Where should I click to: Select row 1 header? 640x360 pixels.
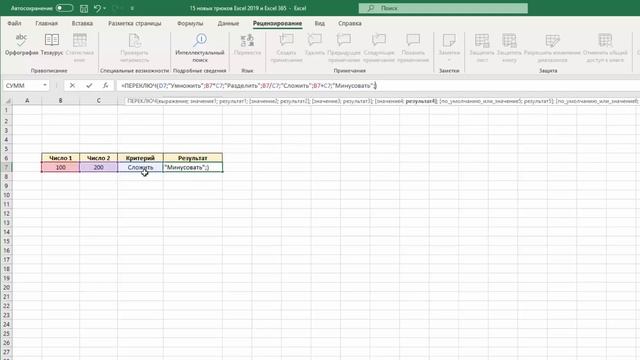click(x=6, y=110)
